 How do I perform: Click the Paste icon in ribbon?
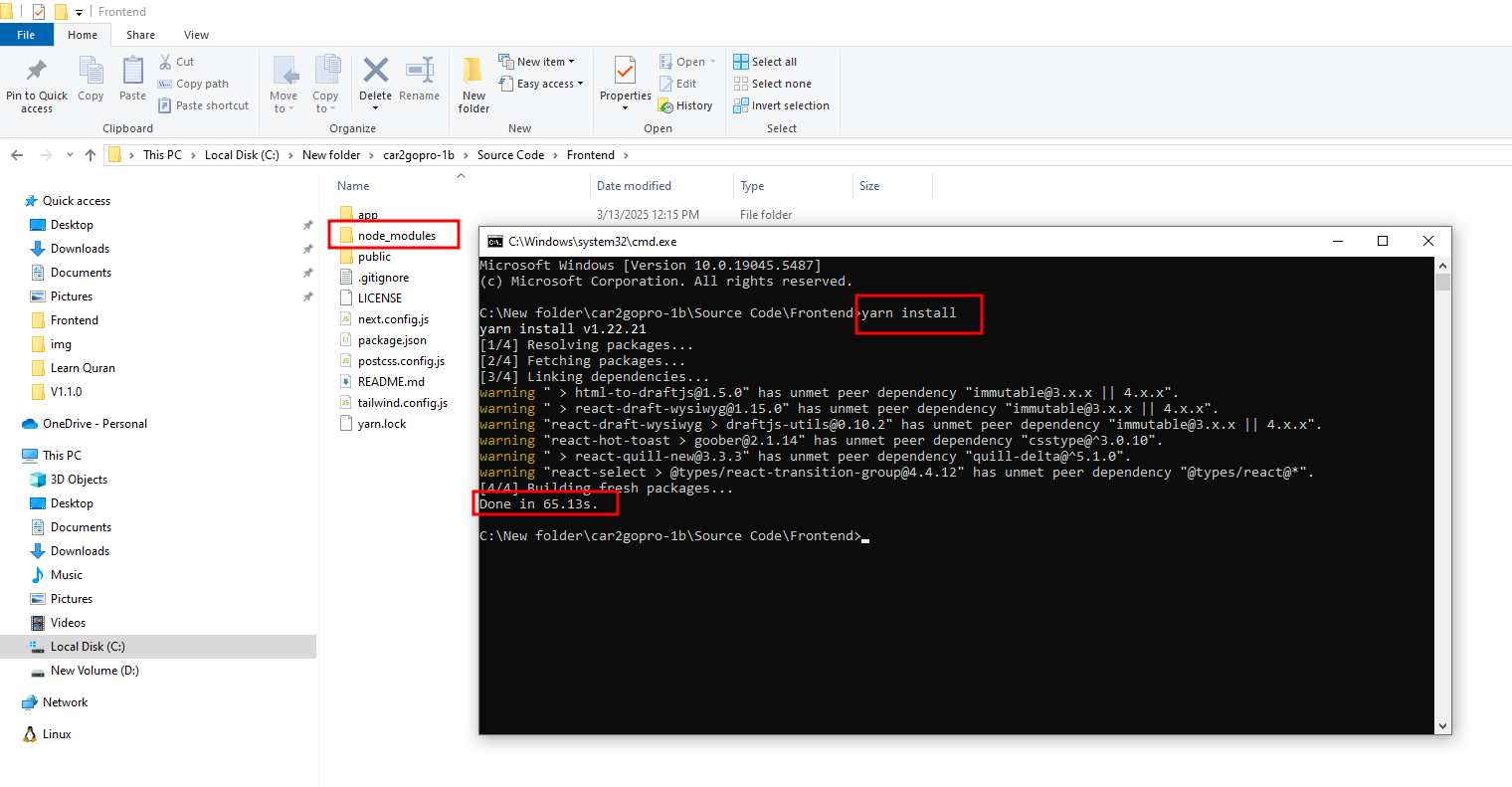tap(132, 71)
